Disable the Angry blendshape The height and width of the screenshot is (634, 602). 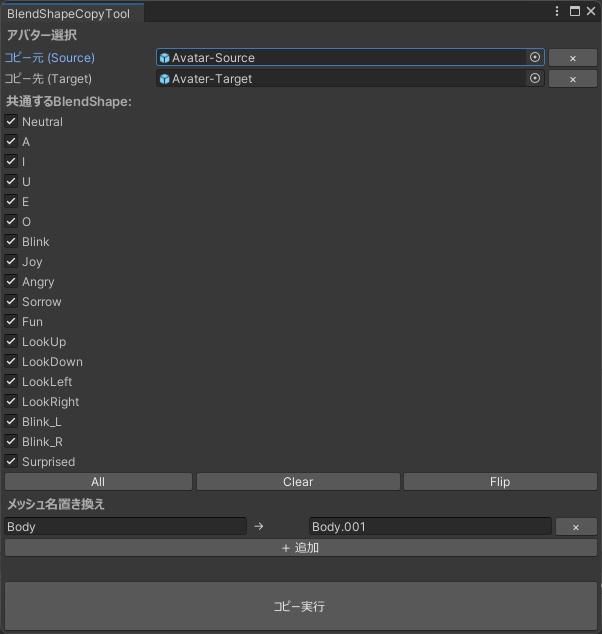pos(11,281)
